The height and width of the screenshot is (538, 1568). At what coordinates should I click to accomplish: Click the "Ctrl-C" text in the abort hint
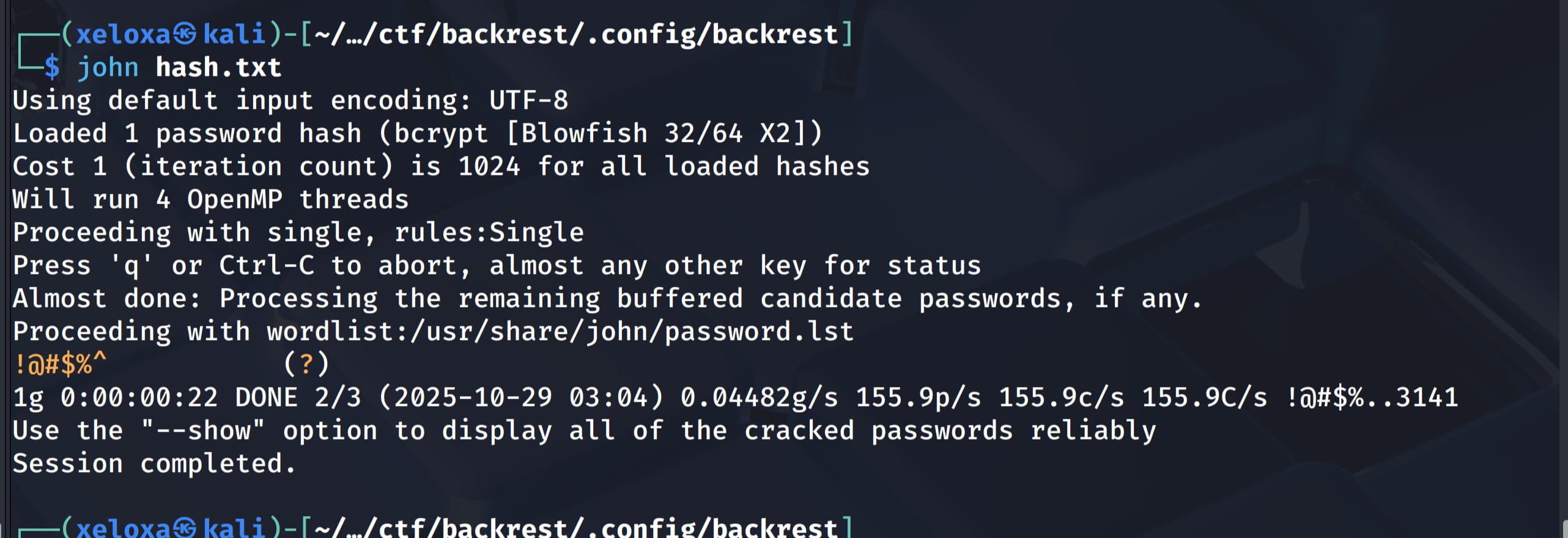(267, 265)
